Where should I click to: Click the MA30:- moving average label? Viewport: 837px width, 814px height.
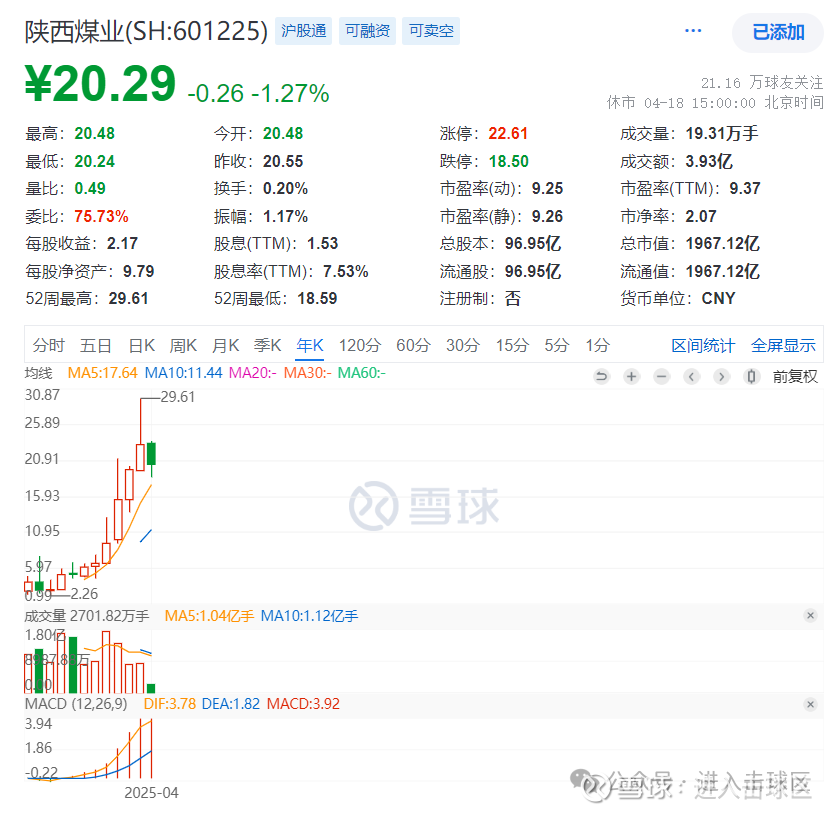(307, 373)
